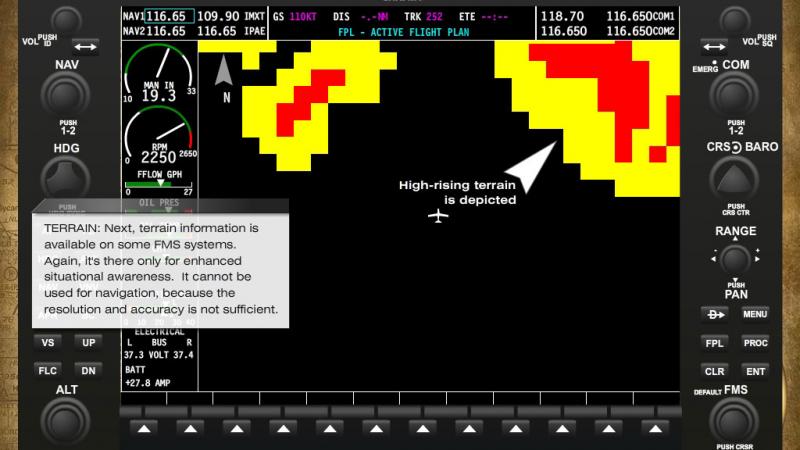Click the manifold pressure gauge 19.3
The width and height of the screenshot is (800, 450).
point(159,74)
